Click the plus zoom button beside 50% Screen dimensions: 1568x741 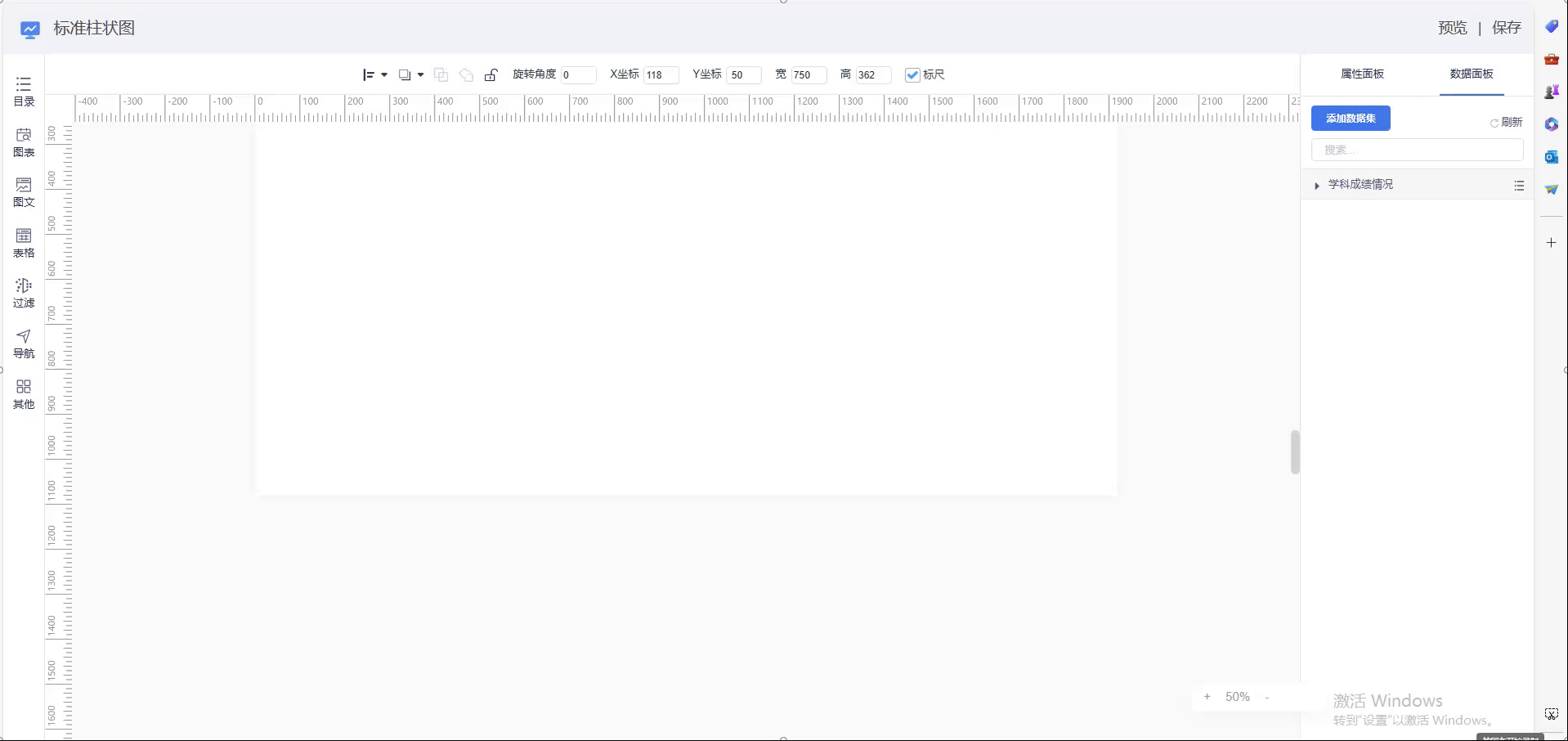1207,697
